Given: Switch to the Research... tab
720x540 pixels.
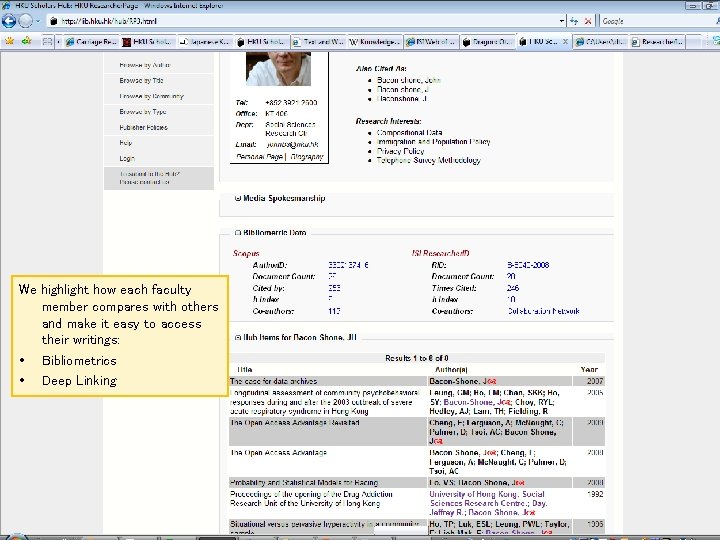Looking at the screenshot, I should [657, 42].
